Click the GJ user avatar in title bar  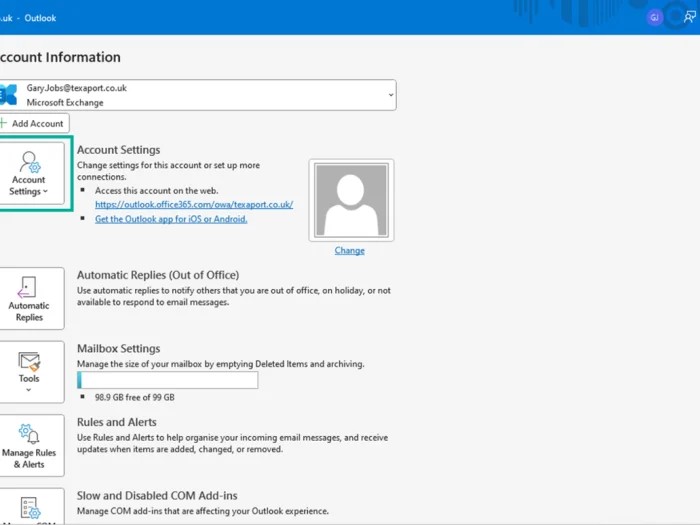(x=654, y=18)
